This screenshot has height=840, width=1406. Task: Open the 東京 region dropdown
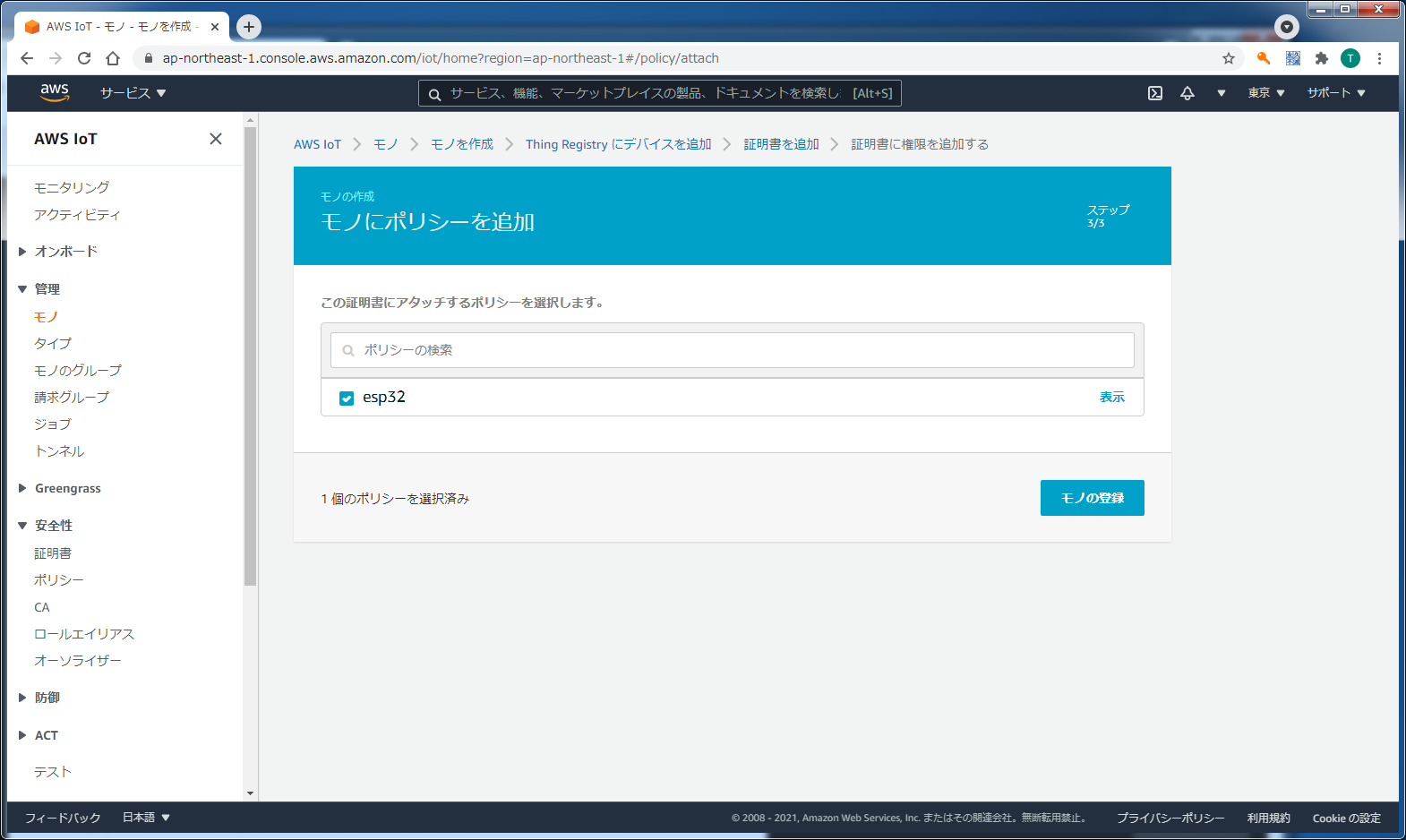(1266, 93)
